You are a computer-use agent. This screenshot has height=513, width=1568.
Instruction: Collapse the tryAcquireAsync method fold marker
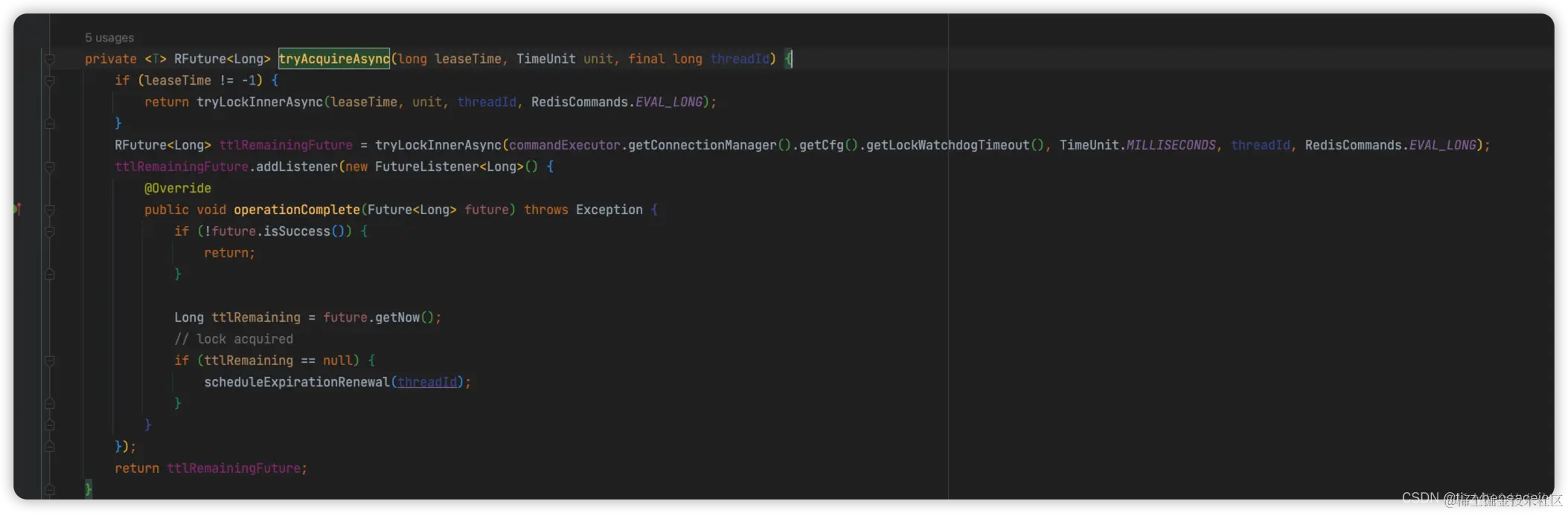point(50,59)
